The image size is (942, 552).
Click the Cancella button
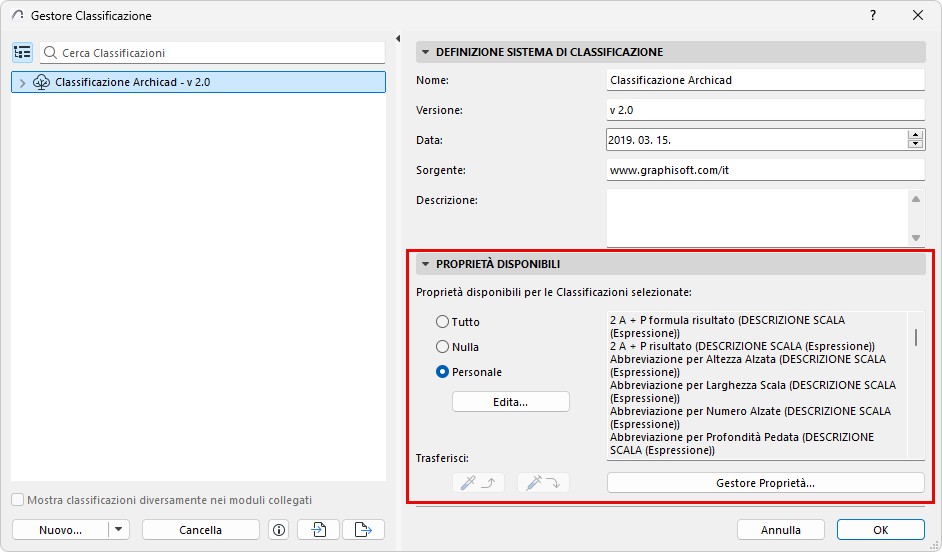[x=201, y=530]
